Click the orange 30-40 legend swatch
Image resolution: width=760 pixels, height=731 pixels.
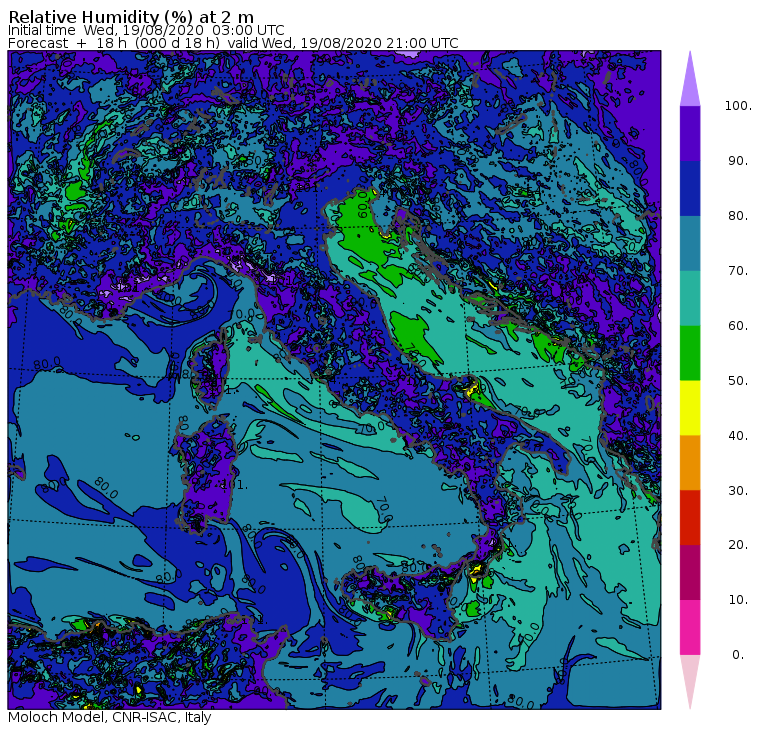click(x=690, y=463)
